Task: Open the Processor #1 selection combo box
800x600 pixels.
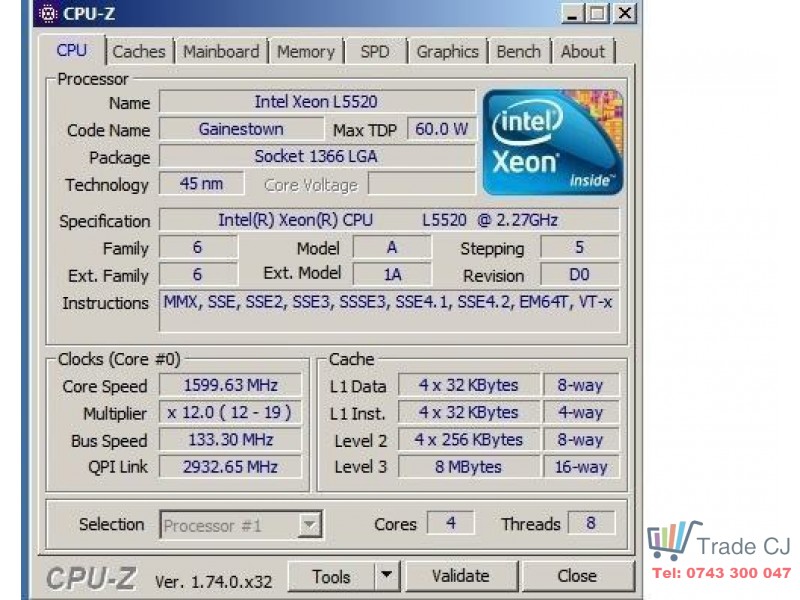Action: pos(241,524)
